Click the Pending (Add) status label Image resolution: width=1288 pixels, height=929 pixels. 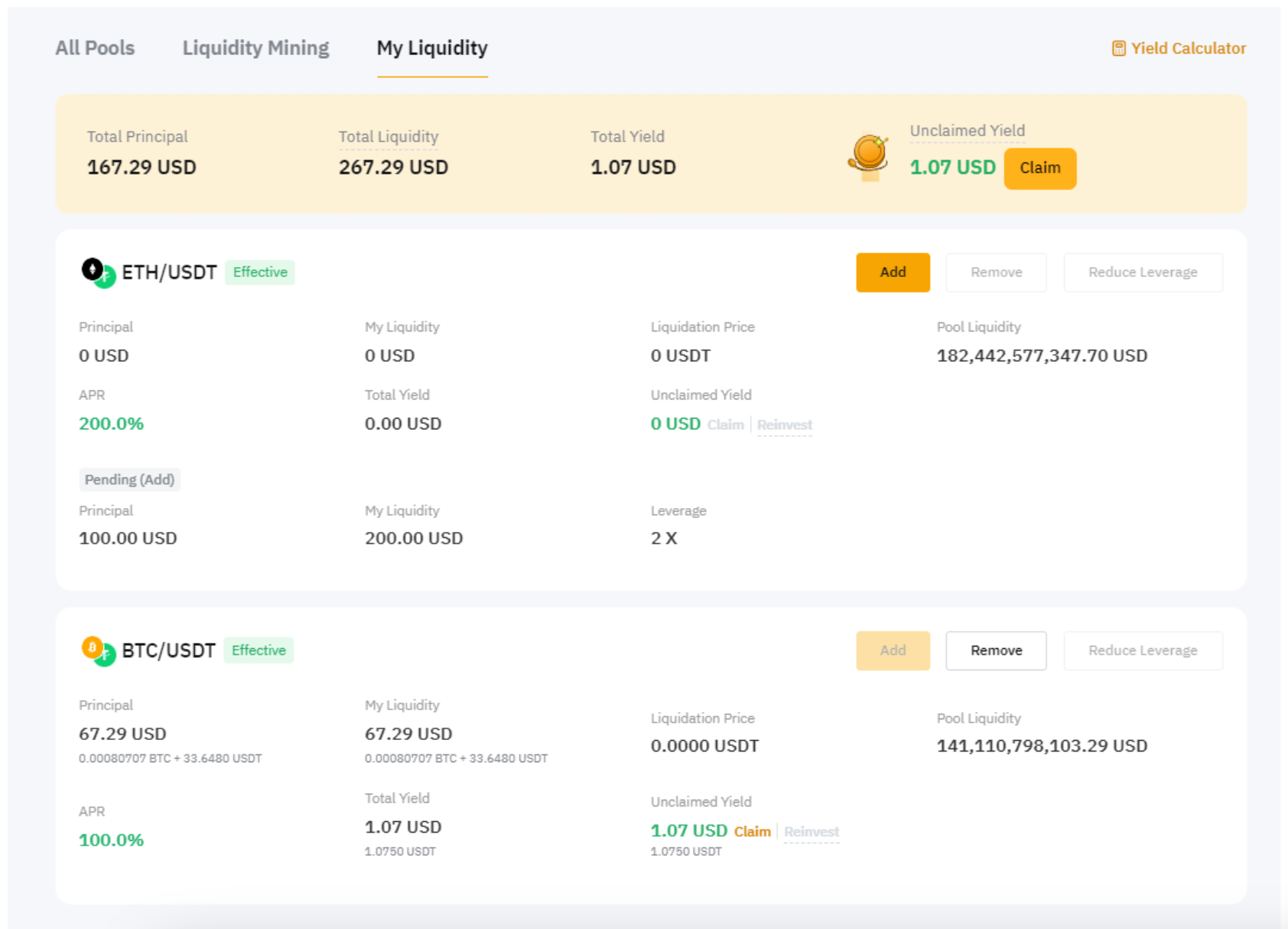[129, 480]
